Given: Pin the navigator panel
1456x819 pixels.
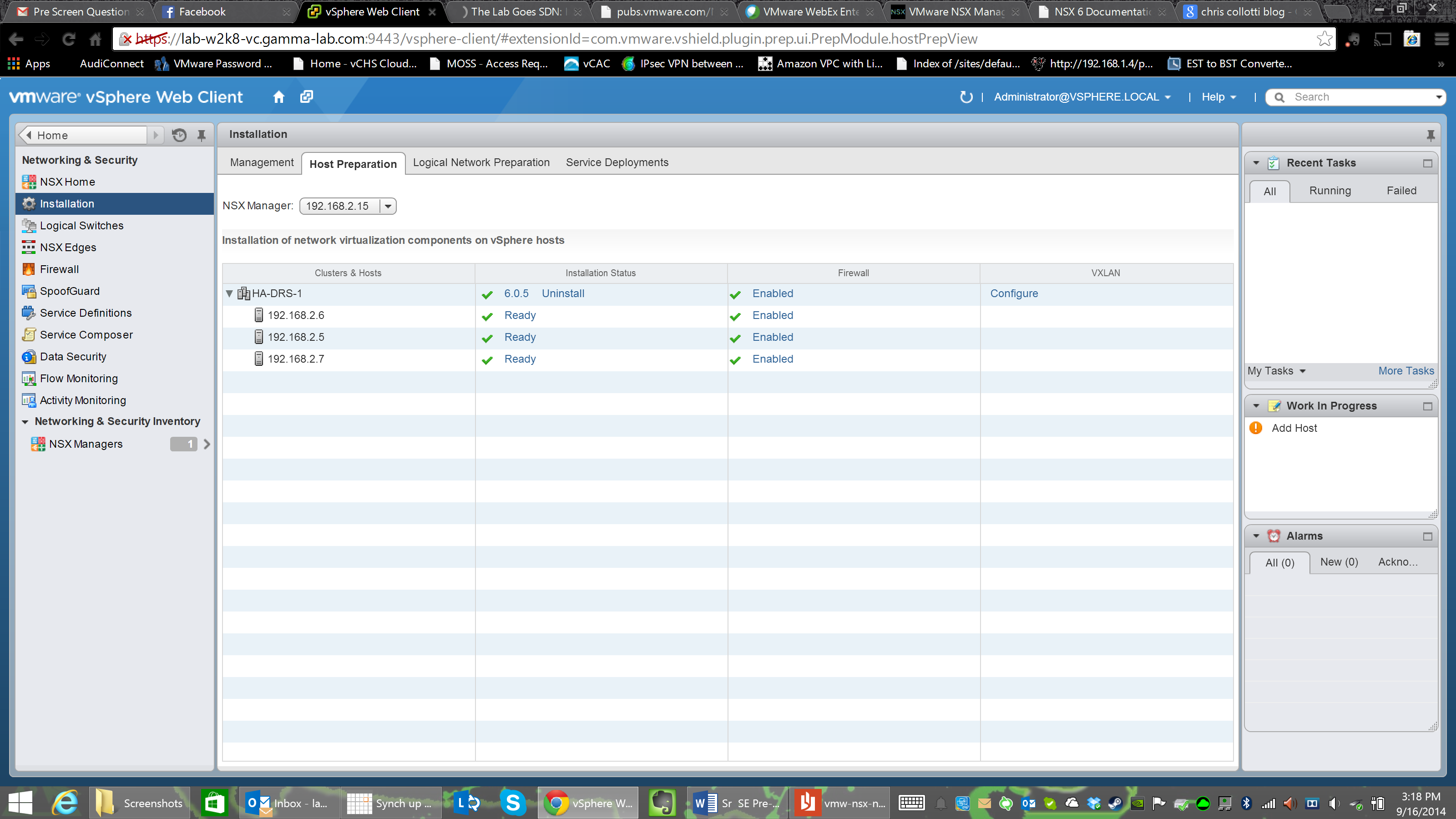Looking at the screenshot, I should click(201, 135).
